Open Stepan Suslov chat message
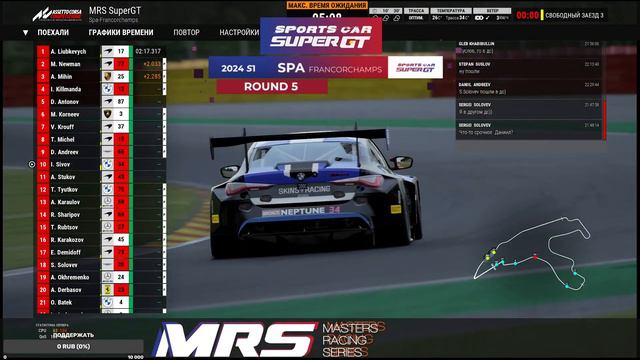 pyautogui.click(x=529, y=68)
